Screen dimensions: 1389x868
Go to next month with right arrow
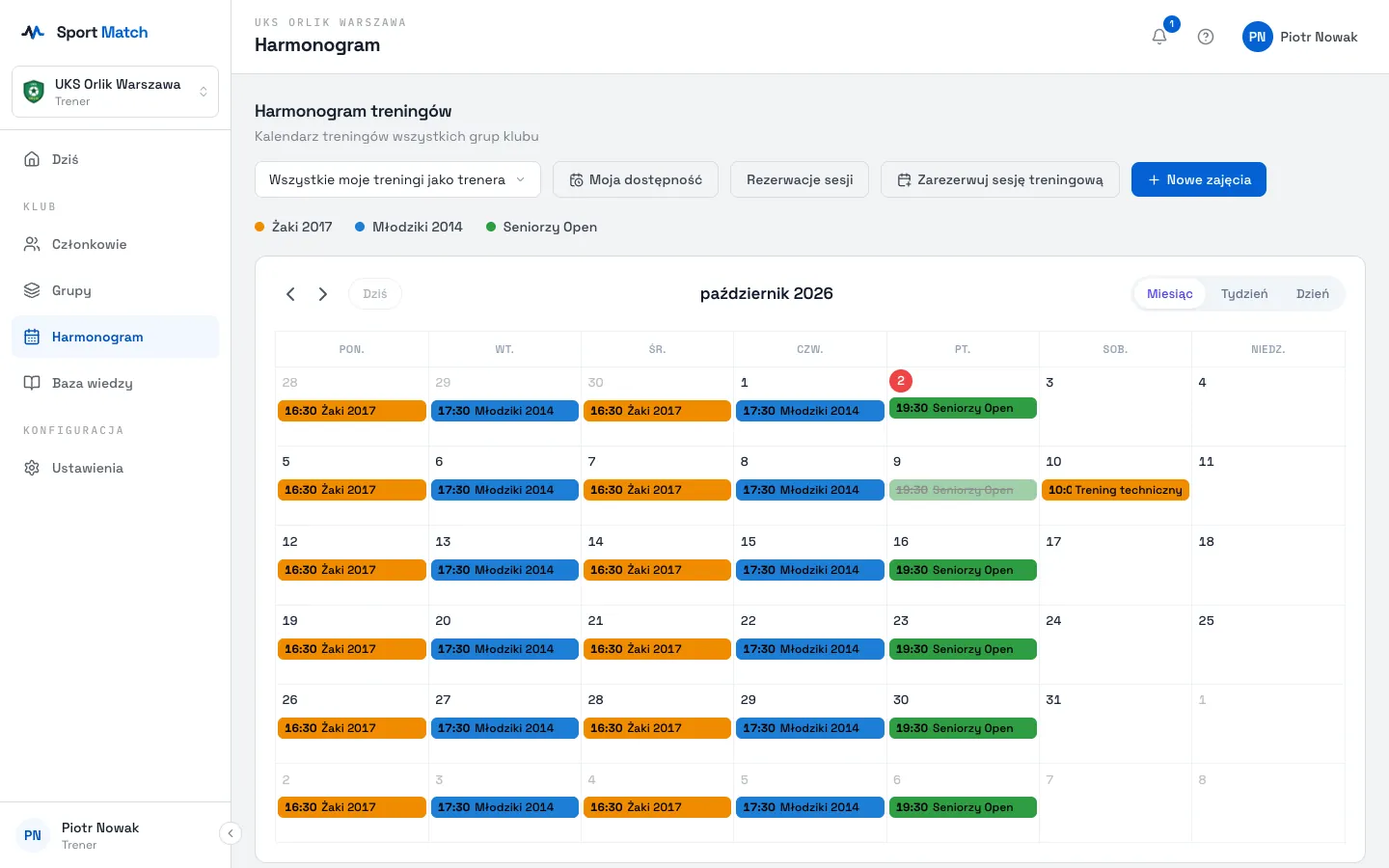[323, 294]
